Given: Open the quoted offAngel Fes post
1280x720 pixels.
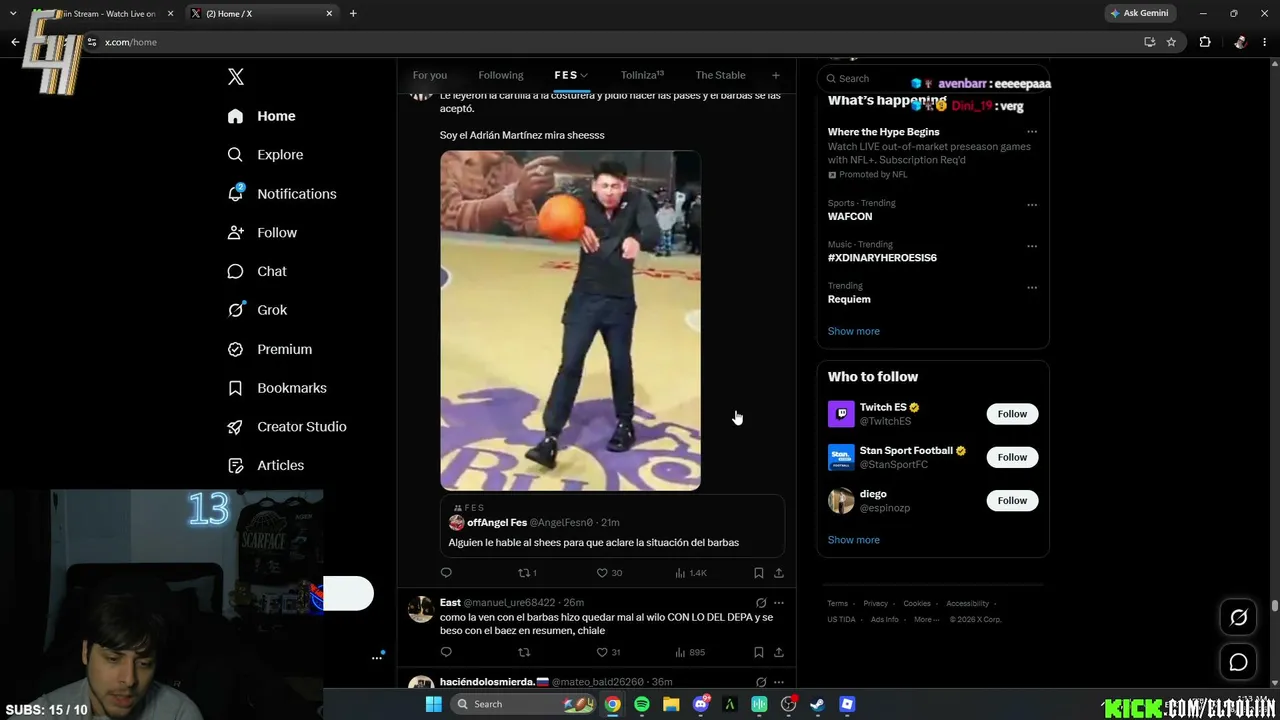Looking at the screenshot, I should point(612,527).
